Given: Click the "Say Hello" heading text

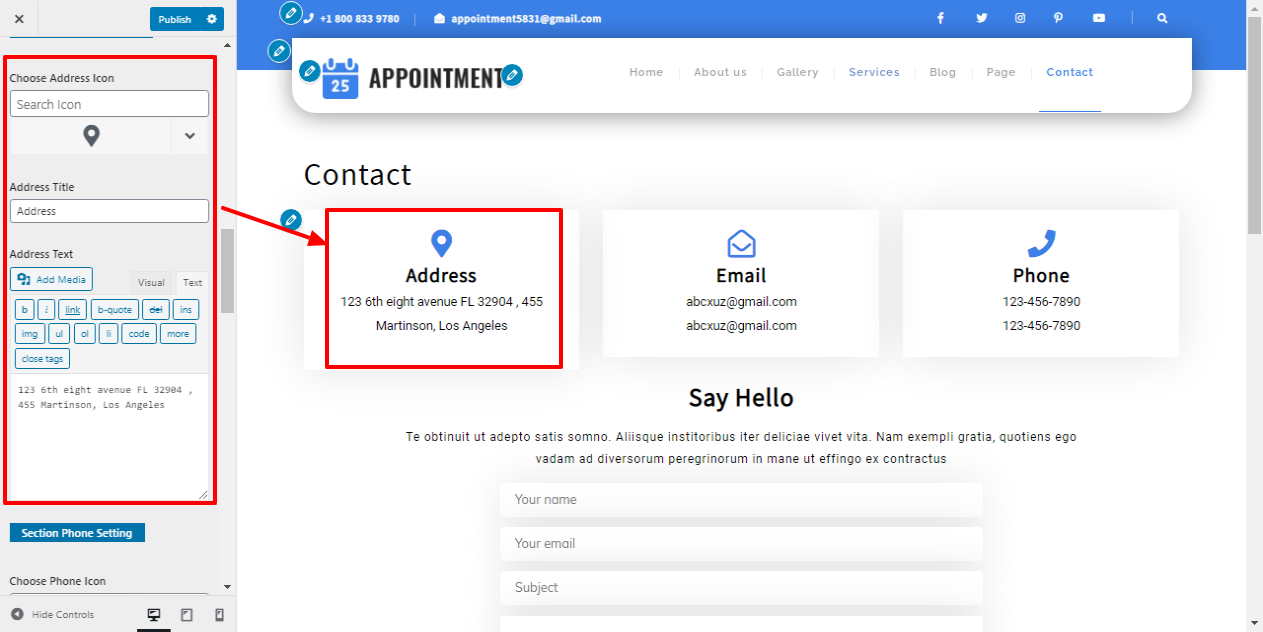Looking at the screenshot, I should pyautogui.click(x=741, y=398).
